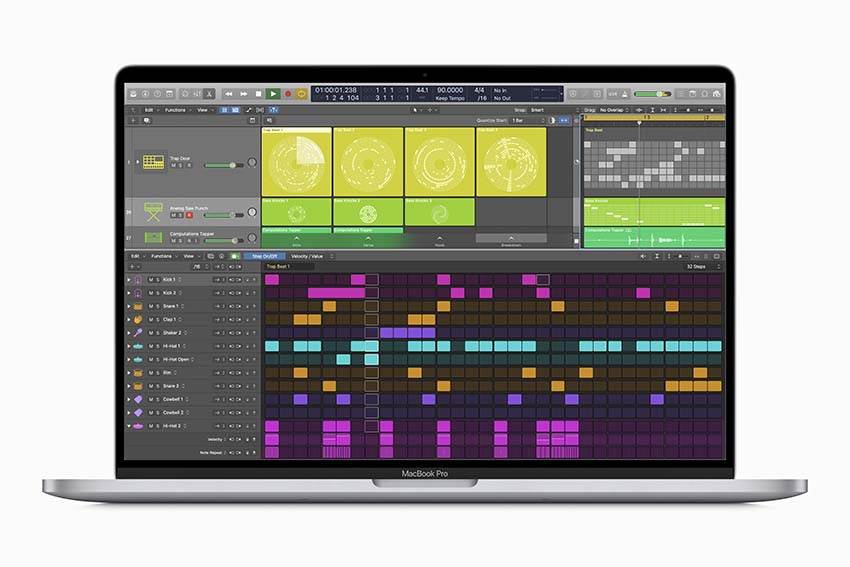Click the tempo value 90.0000

click(x=450, y=90)
